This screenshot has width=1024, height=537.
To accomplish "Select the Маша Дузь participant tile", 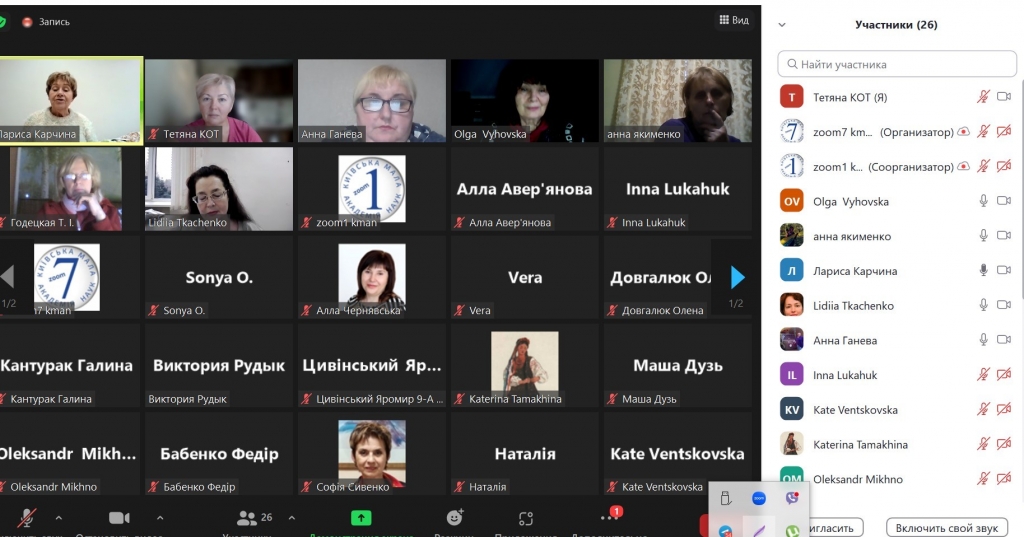I will pos(677,365).
